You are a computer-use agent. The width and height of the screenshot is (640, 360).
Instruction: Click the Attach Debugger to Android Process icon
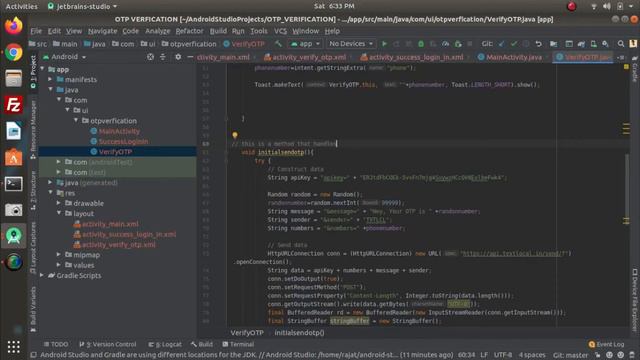(x=458, y=44)
